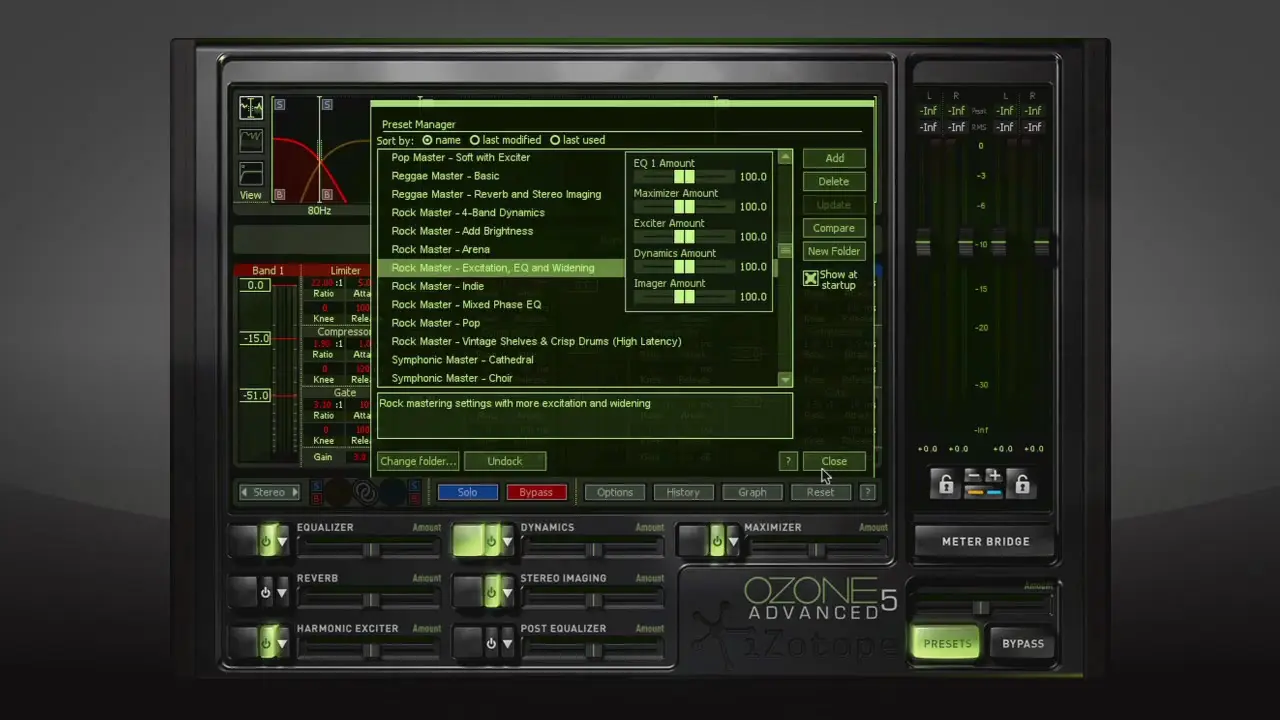Image resolution: width=1280 pixels, height=720 pixels.
Task: Select the Rock Master - Pop preset
Action: (x=436, y=323)
